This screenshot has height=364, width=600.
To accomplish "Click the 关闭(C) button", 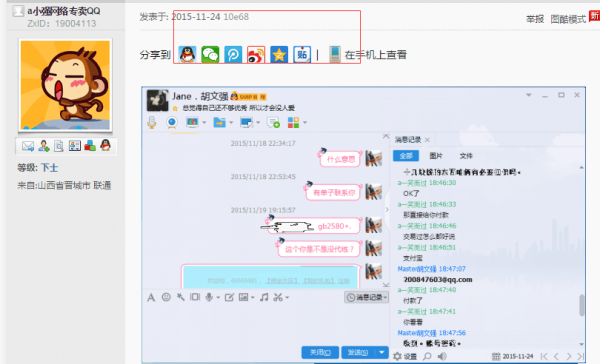I will click(320, 352).
